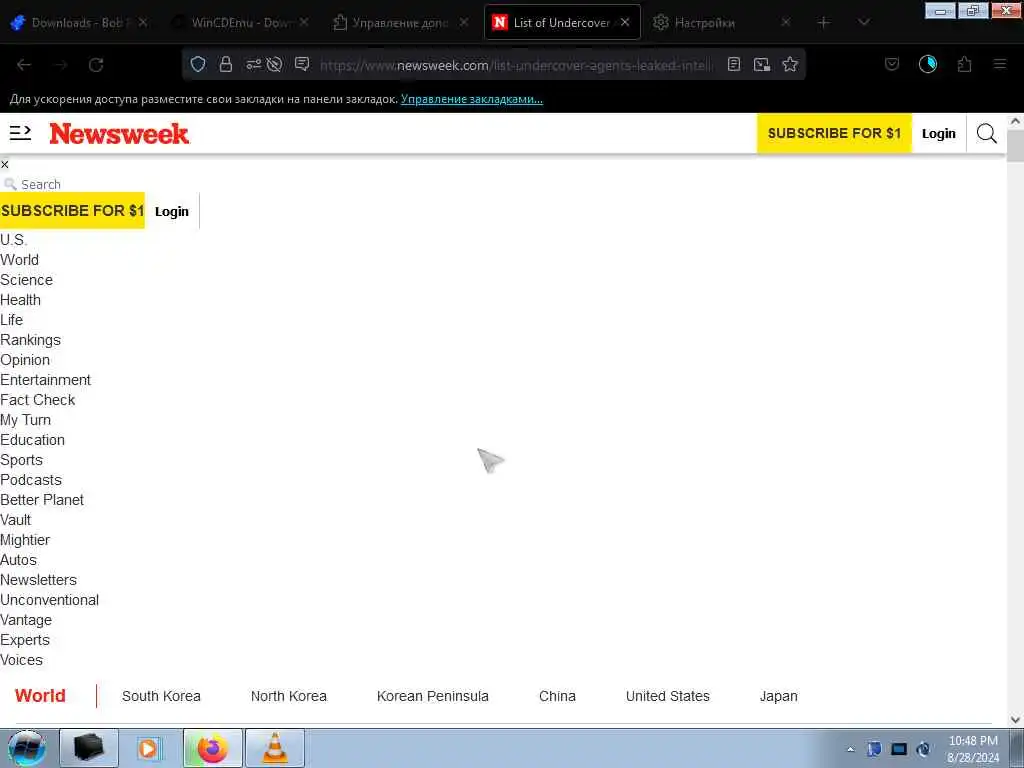Open Vault menu entry
This screenshot has width=1024, height=768.
point(16,520)
